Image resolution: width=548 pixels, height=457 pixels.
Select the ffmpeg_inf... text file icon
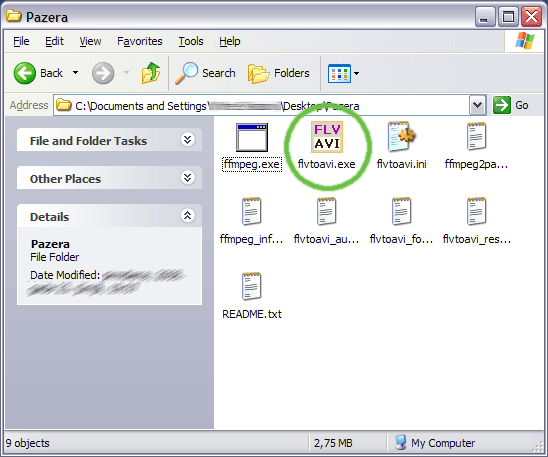(x=251, y=211)
